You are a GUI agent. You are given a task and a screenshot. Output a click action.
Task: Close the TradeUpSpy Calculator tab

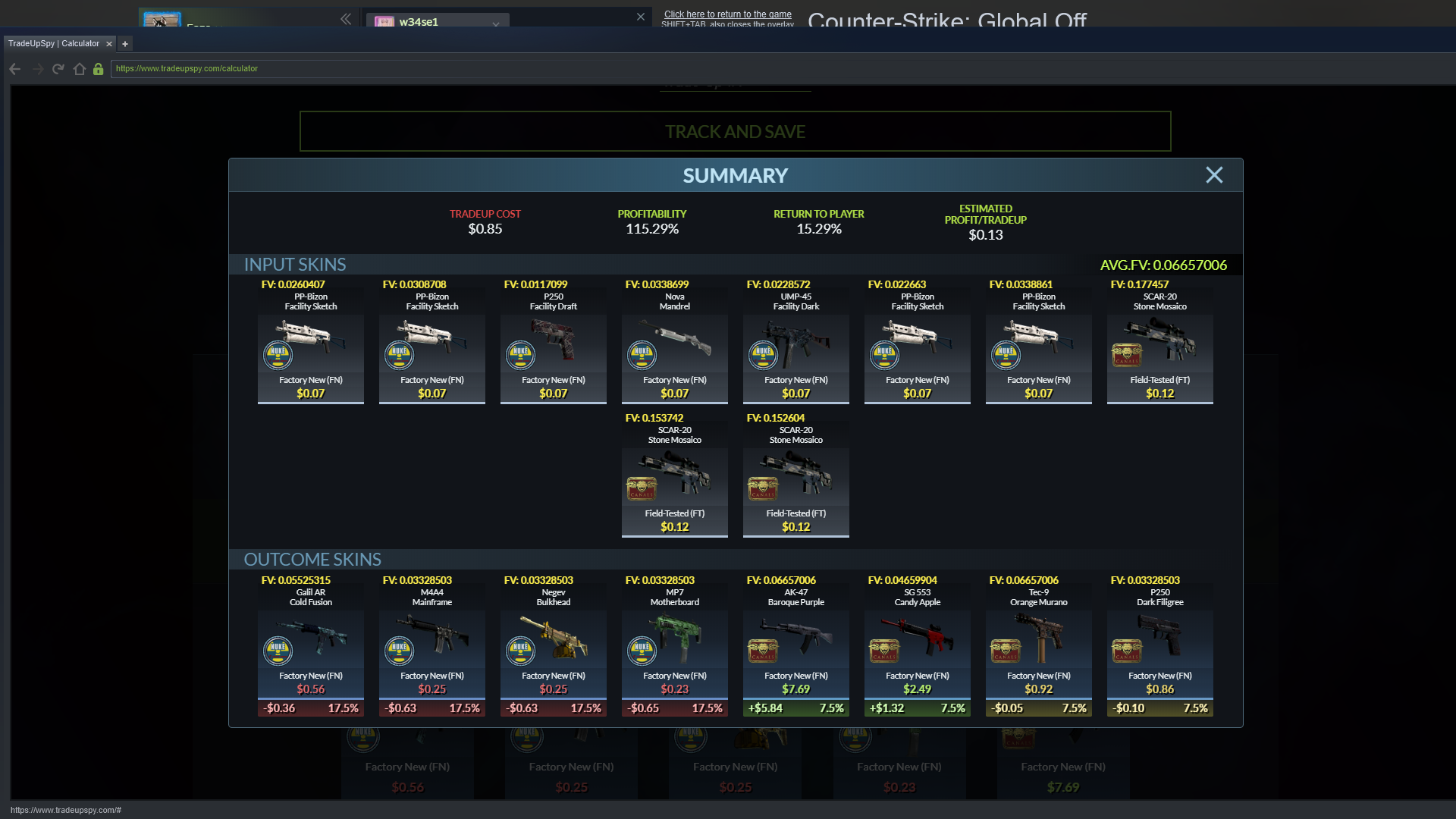coord(109,44)
